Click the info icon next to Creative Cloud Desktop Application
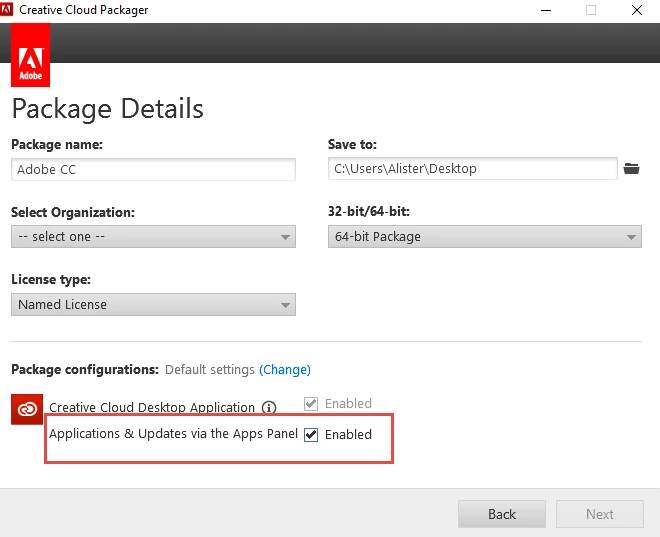The width and height of the screenshot is (660, 537). click(x=269, y=407)
